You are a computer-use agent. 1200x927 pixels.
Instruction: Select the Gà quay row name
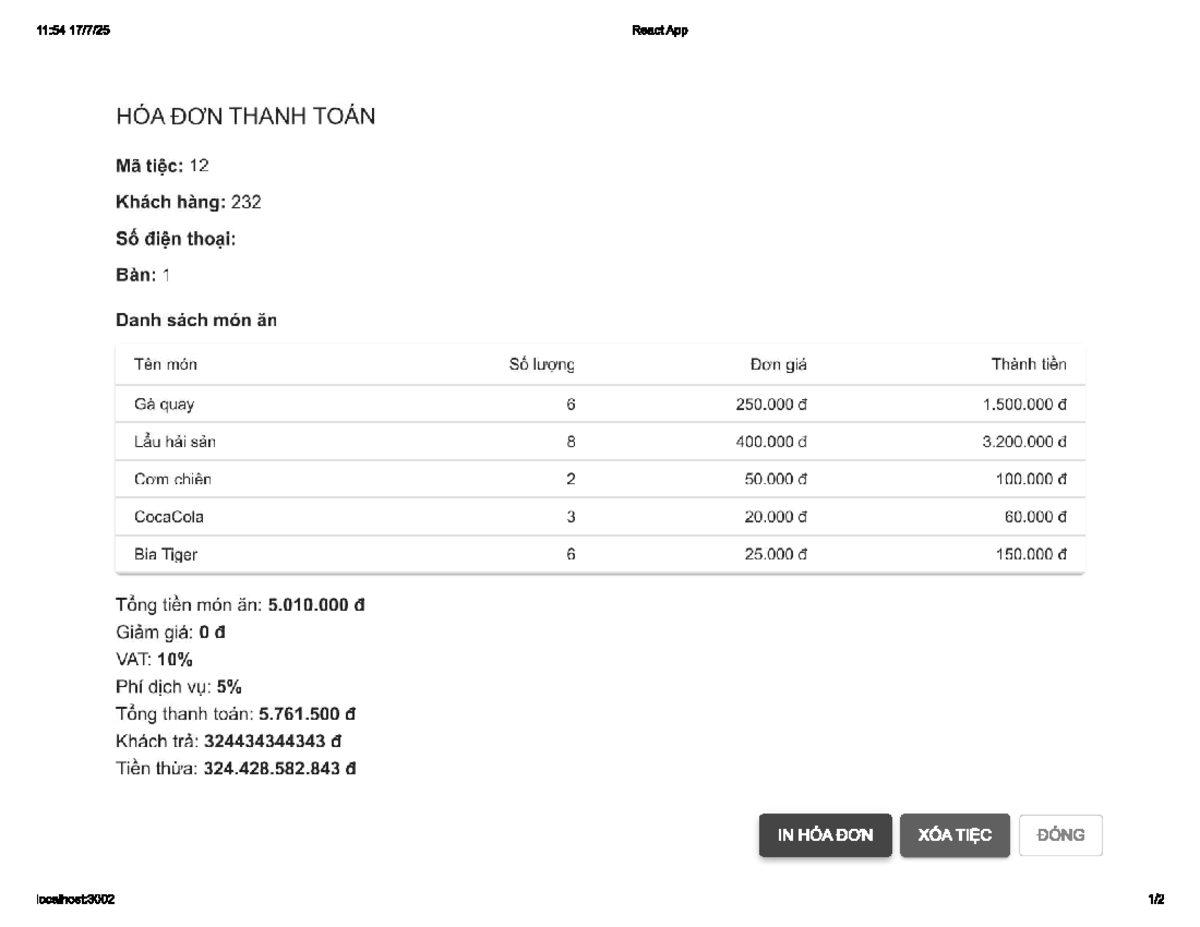(164, 404)
